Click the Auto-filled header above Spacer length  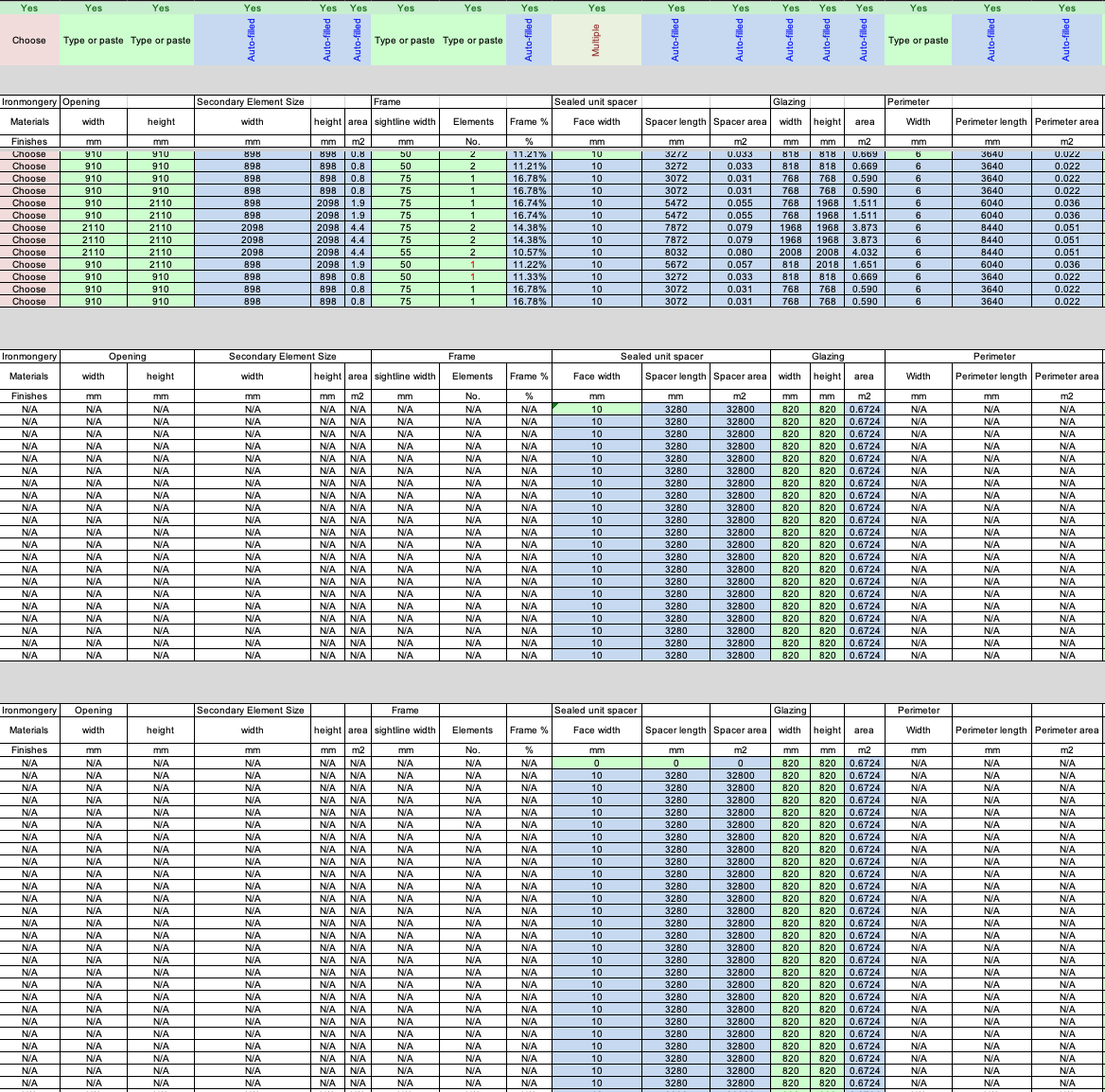(x=675, y=39)
